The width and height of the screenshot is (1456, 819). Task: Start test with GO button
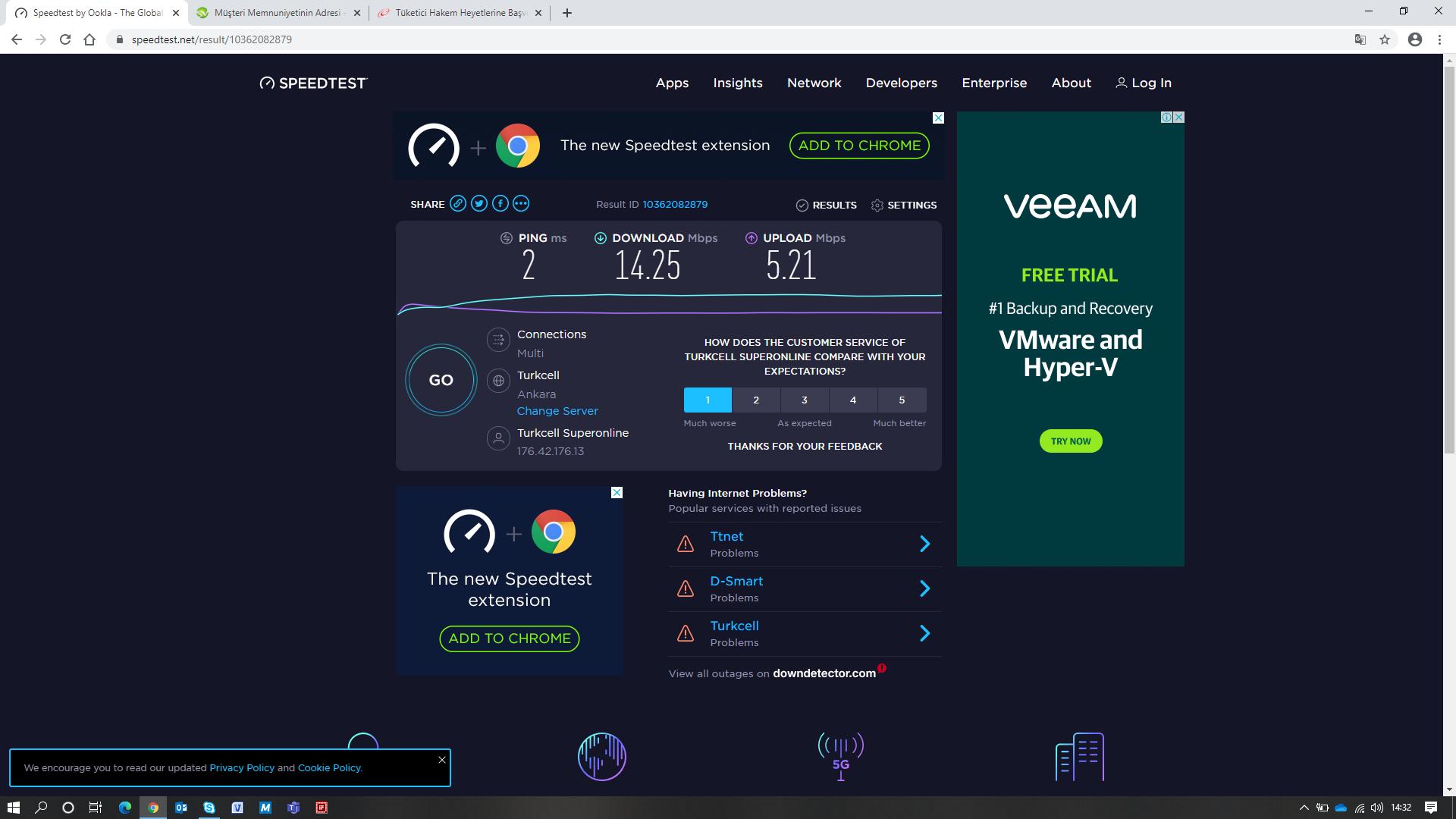point(441,380)
